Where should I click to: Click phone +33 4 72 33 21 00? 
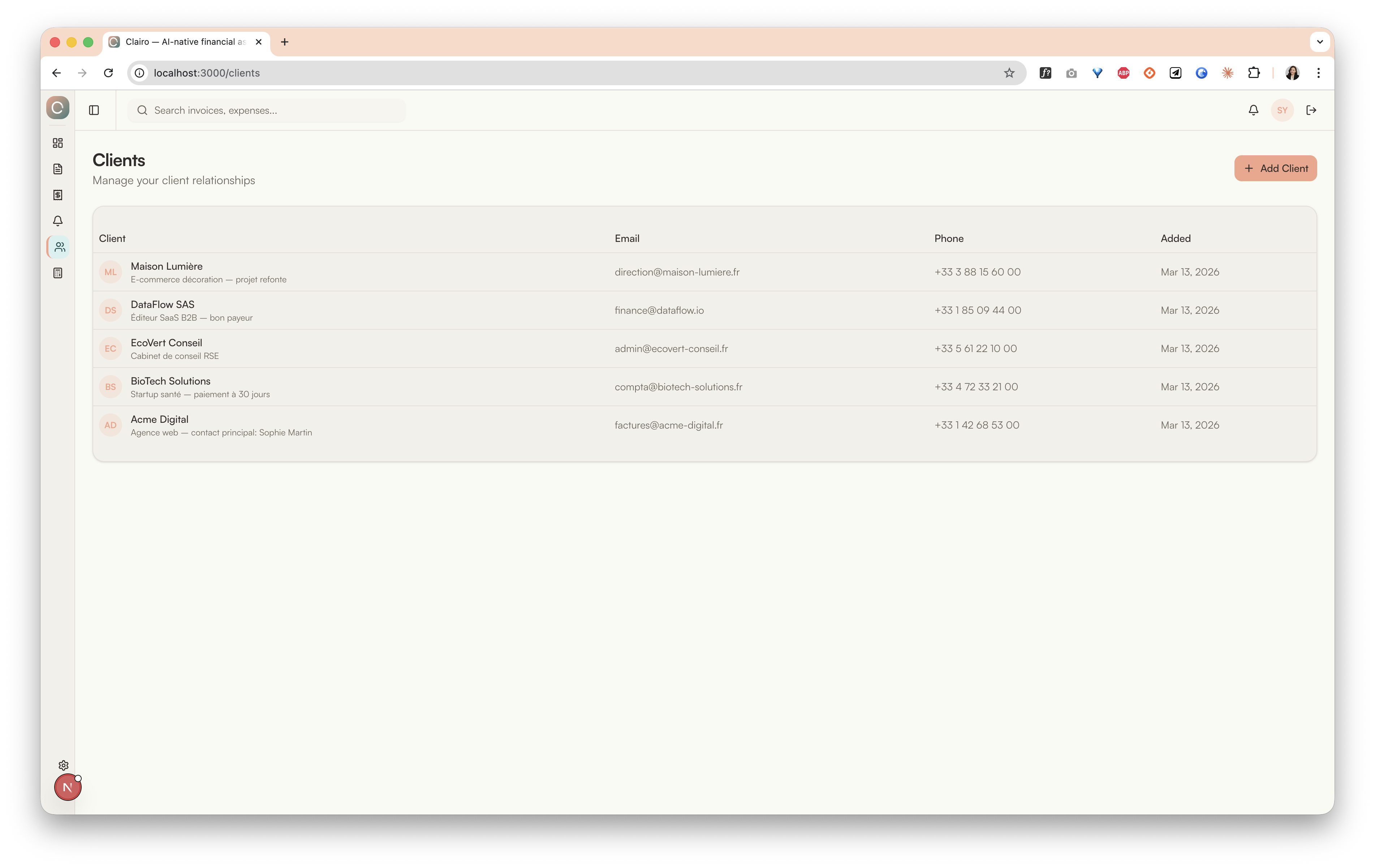click(976, 387)
